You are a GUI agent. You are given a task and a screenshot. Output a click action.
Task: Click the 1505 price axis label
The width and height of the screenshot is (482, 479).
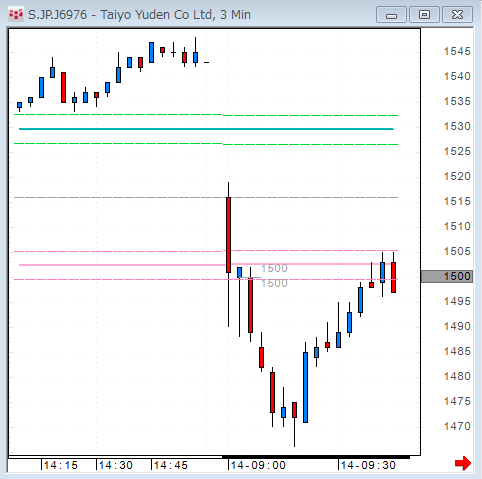pyautogui.click(x=457, y=251)
